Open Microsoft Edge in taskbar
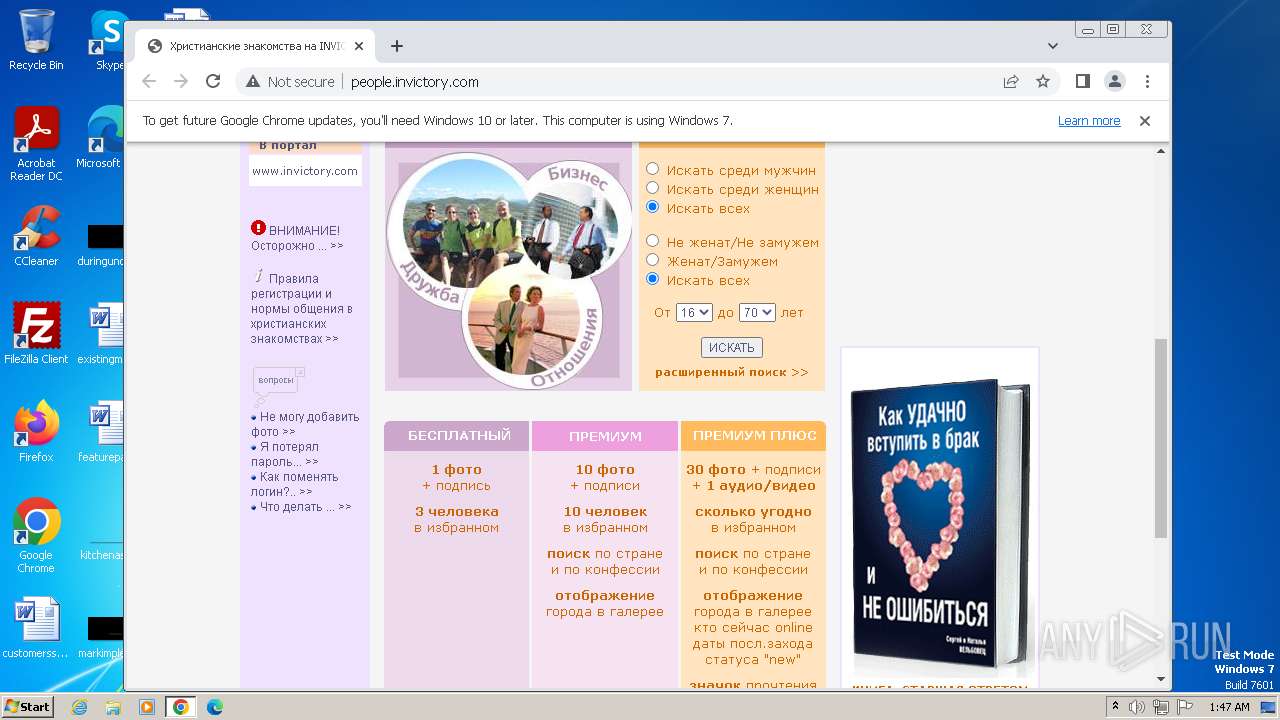Viewport: 1280px width, 720px height. pyautogui.click(x=214, y=707)
